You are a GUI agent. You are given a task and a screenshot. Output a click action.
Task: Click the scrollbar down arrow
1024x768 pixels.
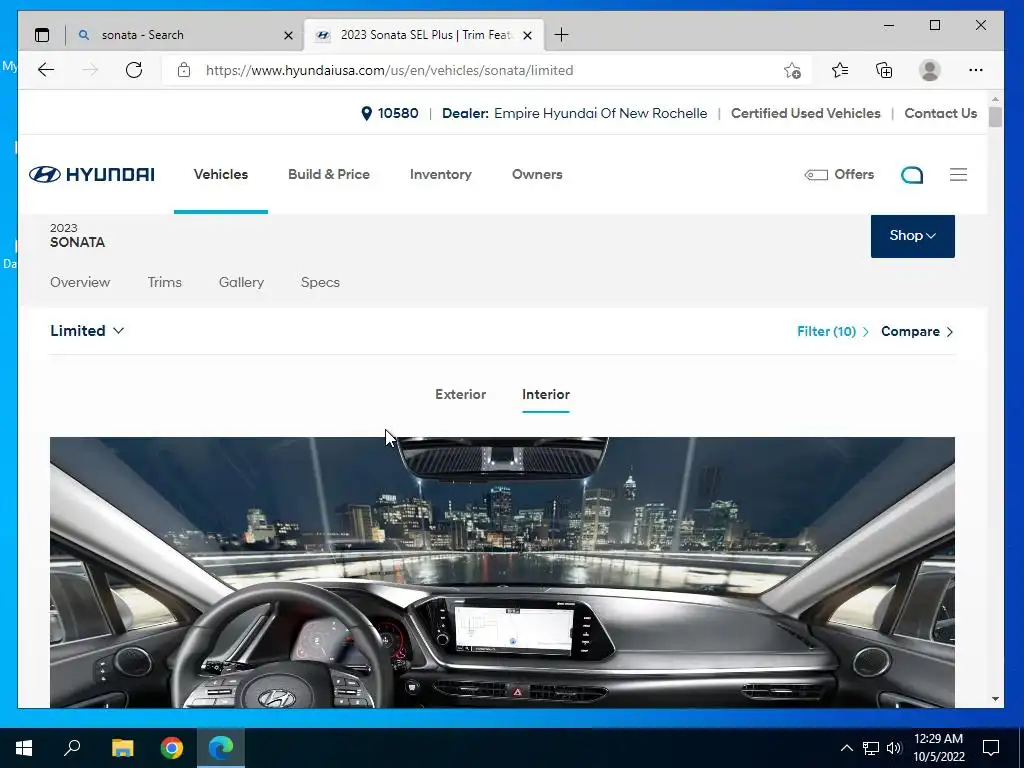click(995, 699)
